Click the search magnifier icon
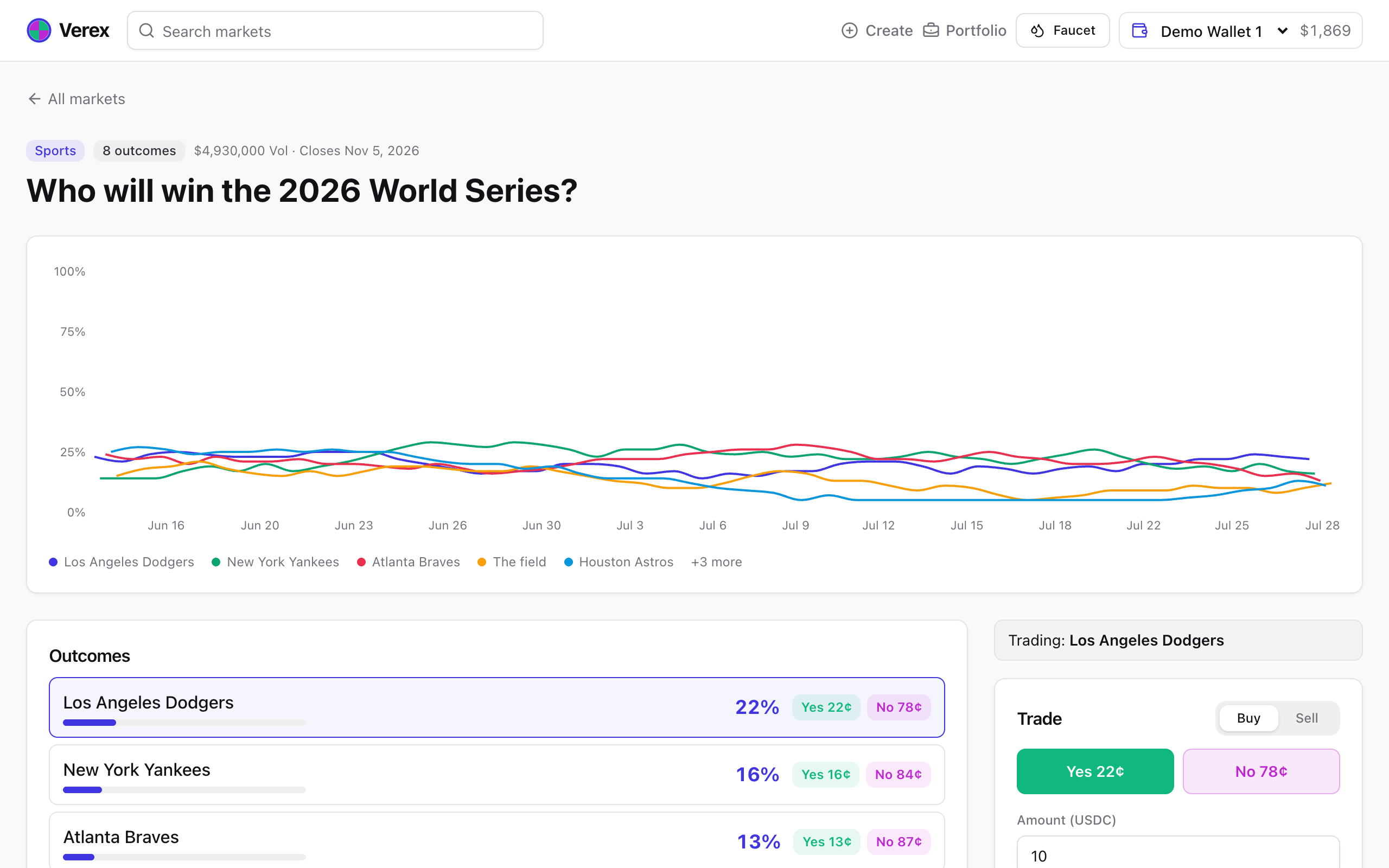Viewport: 1389px width, 868px height. pyautogui.click(x=146, y=30)
